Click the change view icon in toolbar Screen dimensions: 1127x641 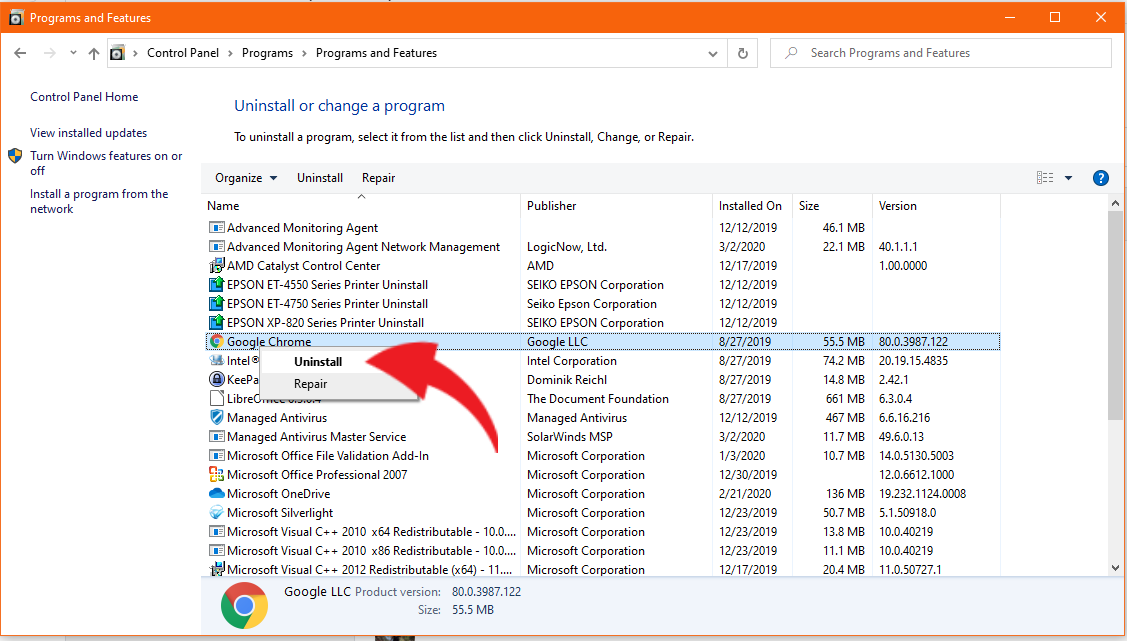click(1045, 178)
